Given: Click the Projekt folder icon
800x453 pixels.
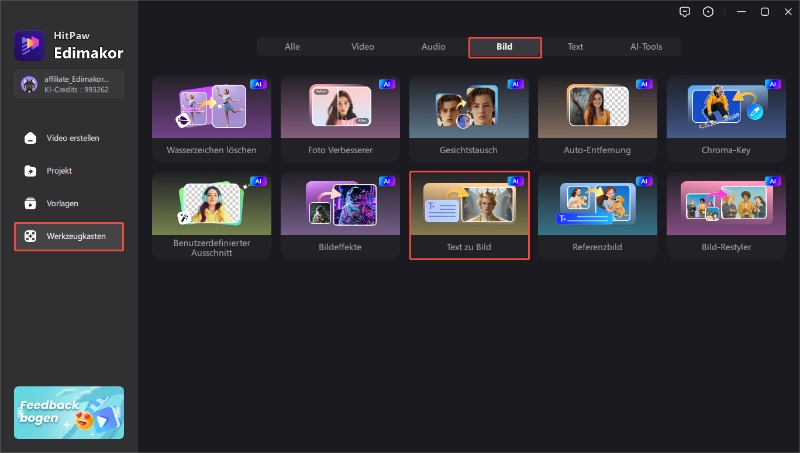Looking at the screenshot, I should (31, 171).
